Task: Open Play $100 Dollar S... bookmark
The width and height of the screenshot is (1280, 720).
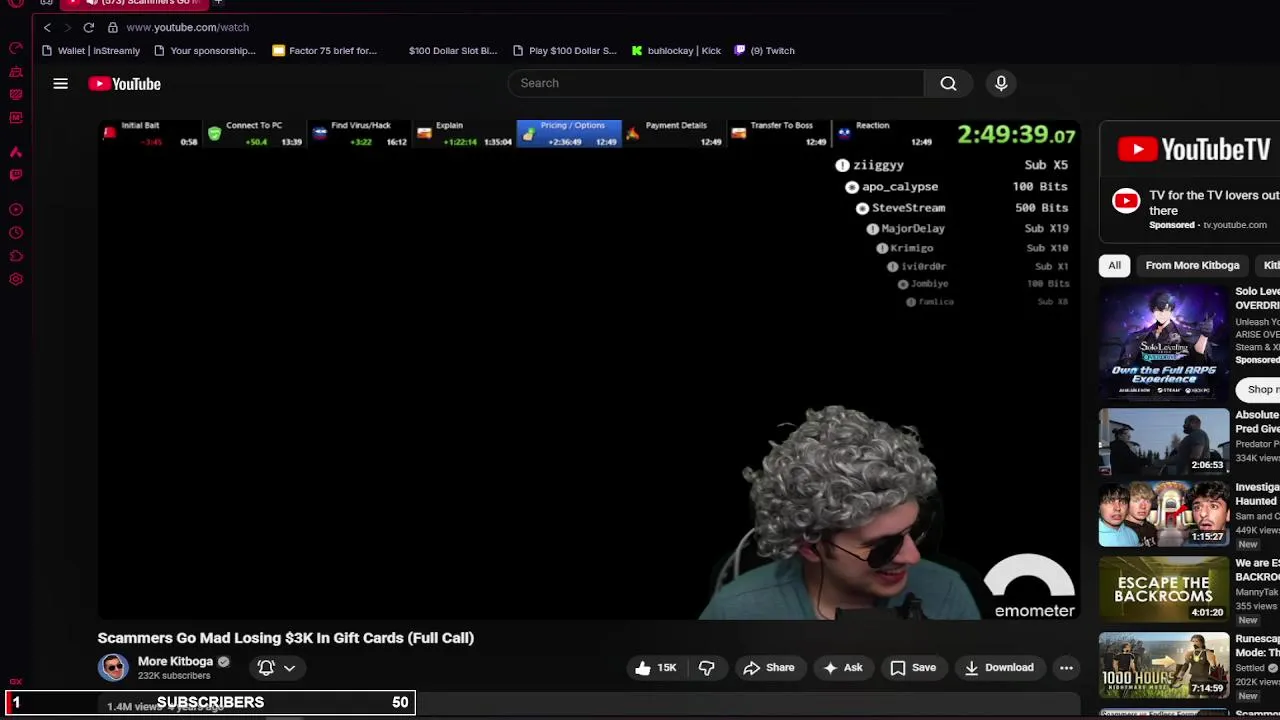Action: point(565,50)
